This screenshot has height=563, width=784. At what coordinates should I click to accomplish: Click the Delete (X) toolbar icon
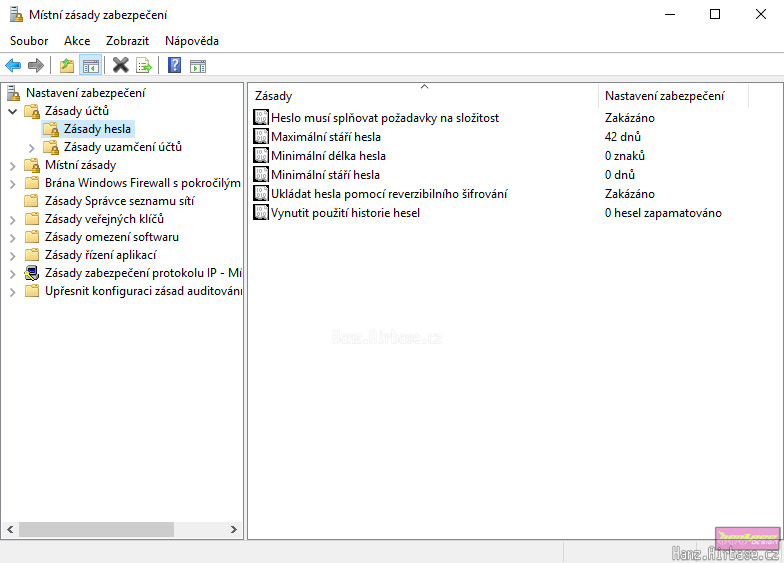pos(120,65)
